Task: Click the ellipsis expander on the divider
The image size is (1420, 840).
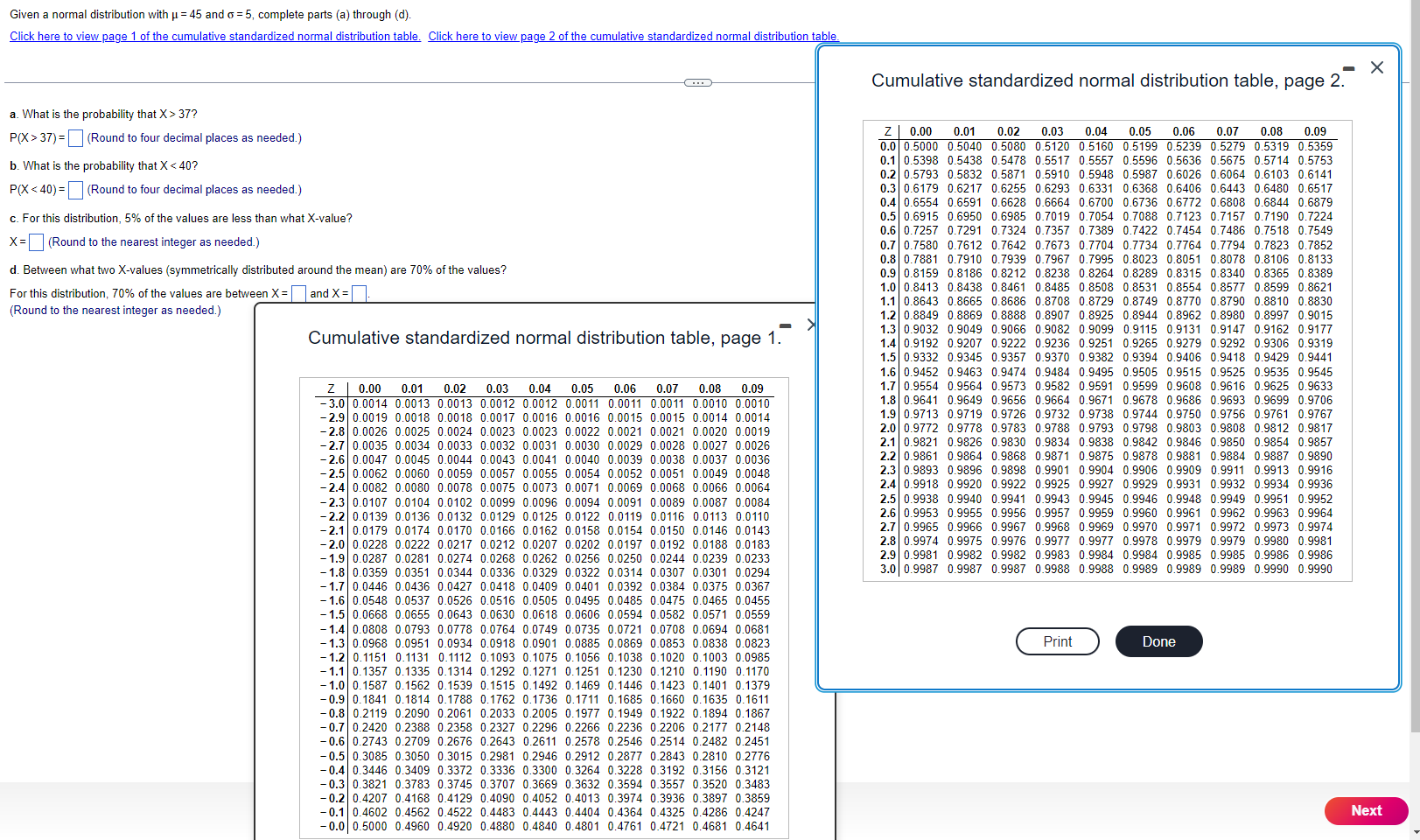Action: [697, 82]
